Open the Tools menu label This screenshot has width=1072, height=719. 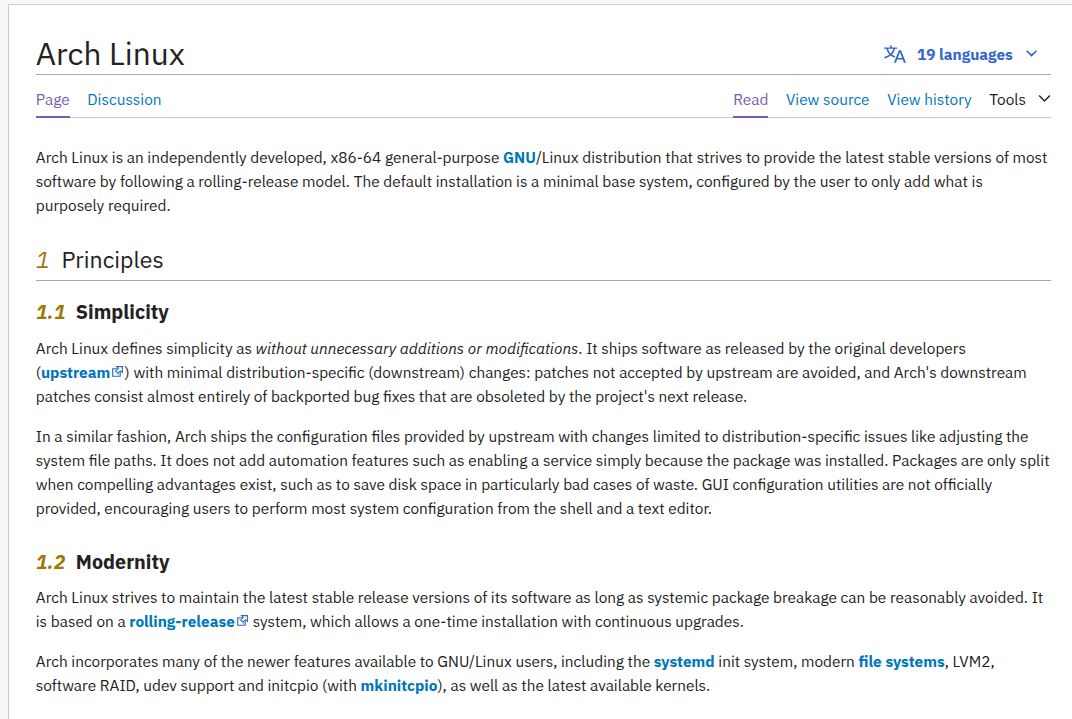click(x=1007, y=100)
